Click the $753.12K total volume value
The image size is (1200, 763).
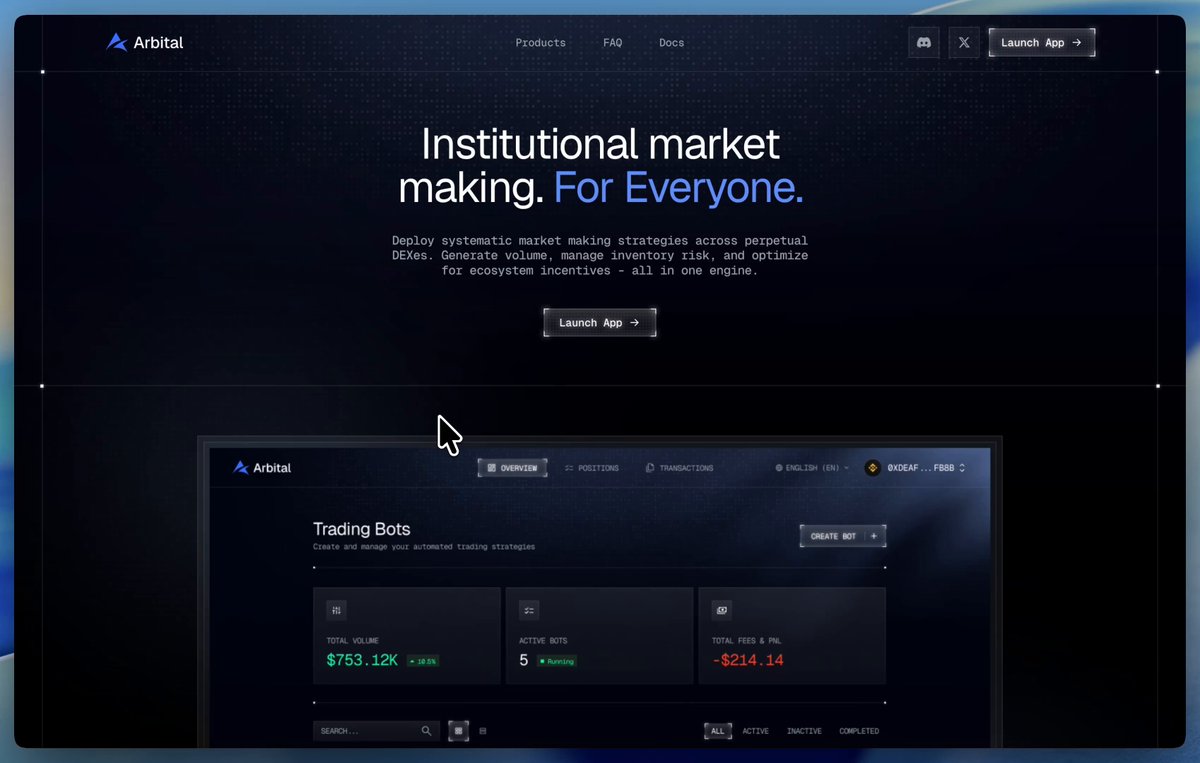coord(362,660)
